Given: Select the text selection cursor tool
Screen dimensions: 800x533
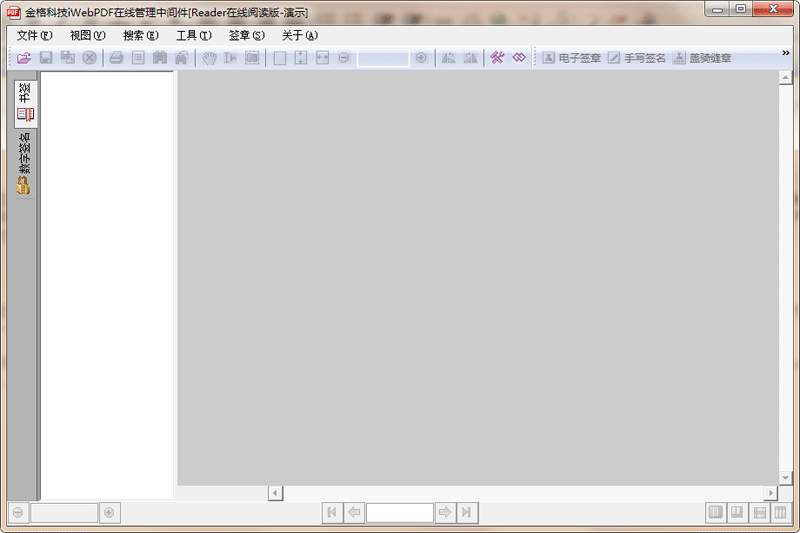Looking at the screenshot, I should pos(230,58).
